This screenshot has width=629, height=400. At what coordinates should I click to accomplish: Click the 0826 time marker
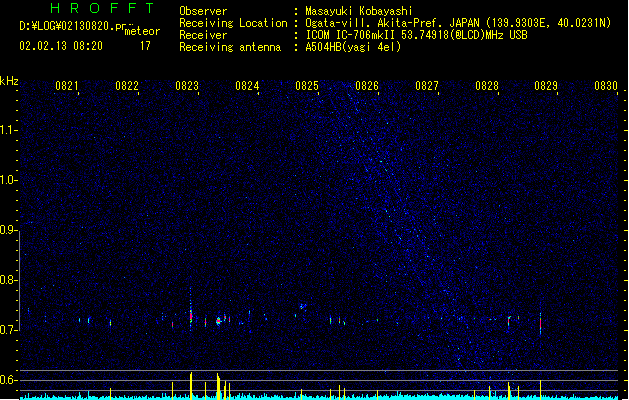(x=367, y=86)
